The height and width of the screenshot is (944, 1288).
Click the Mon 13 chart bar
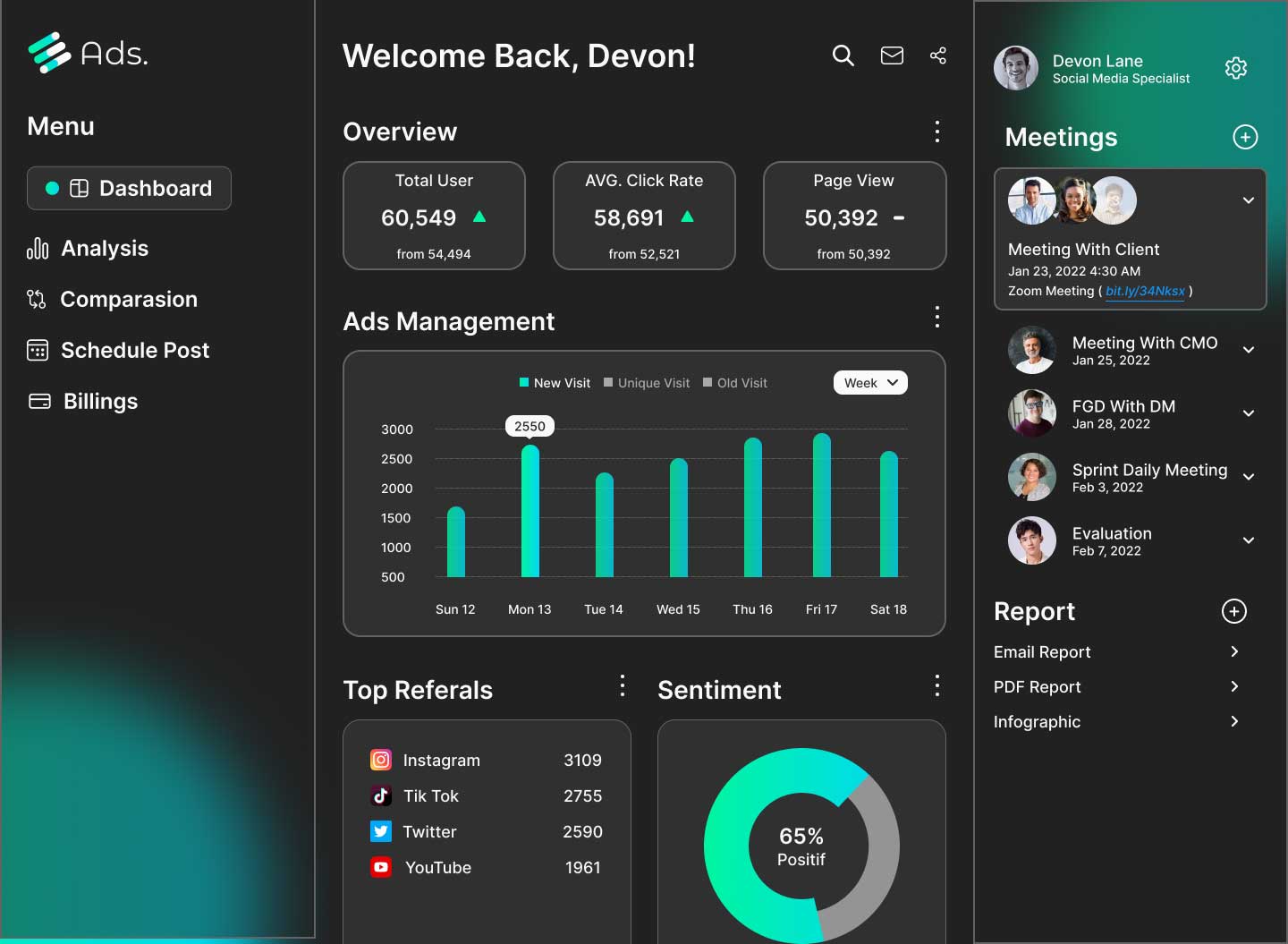530,511
